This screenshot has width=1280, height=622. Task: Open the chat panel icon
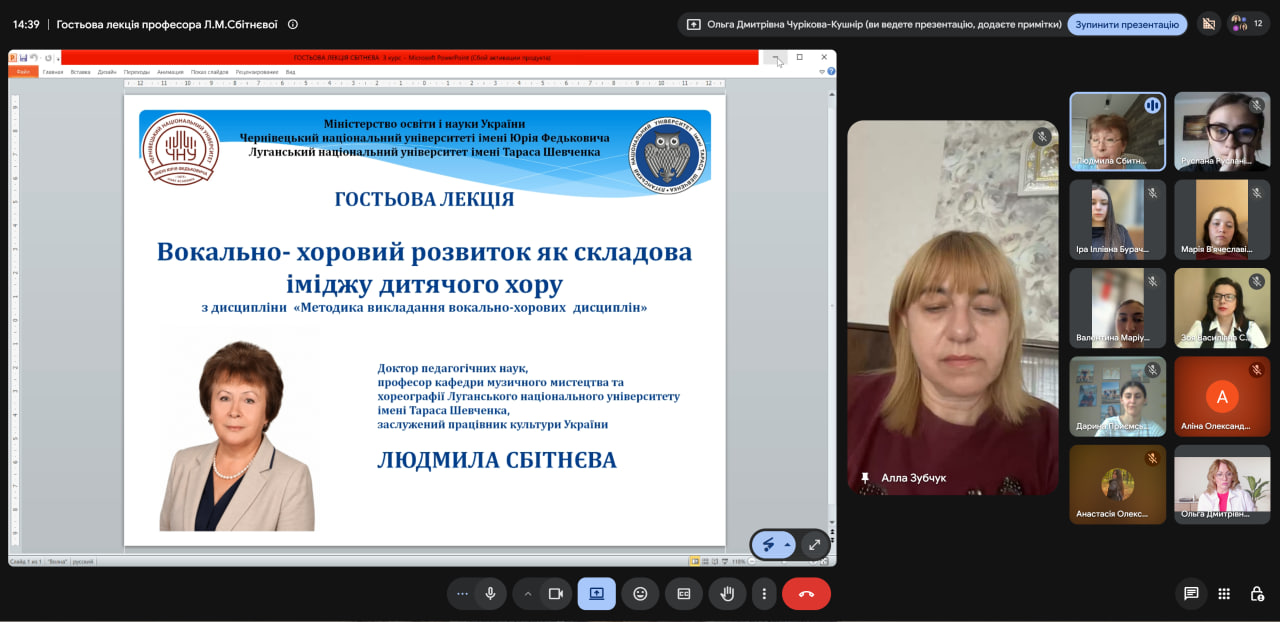tap(1191, 593)
